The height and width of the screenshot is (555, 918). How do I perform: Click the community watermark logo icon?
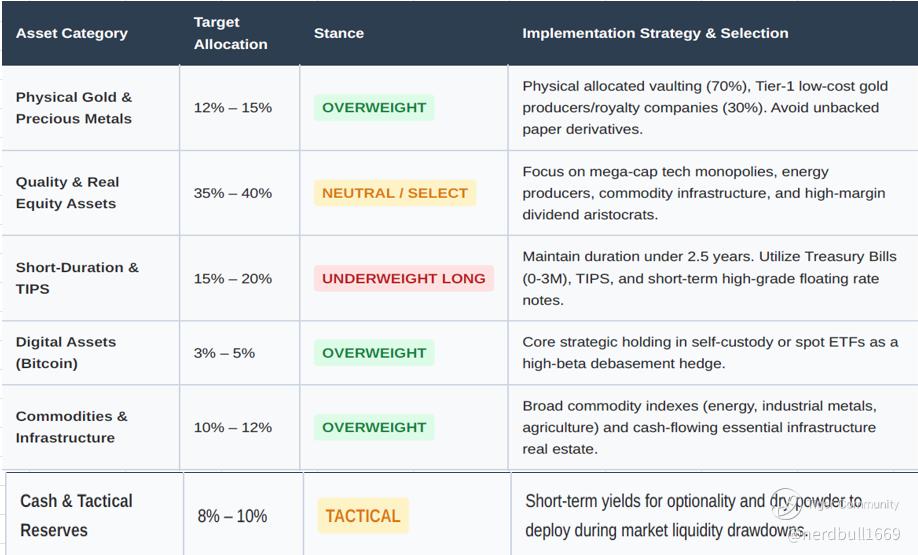pos(786,503)
